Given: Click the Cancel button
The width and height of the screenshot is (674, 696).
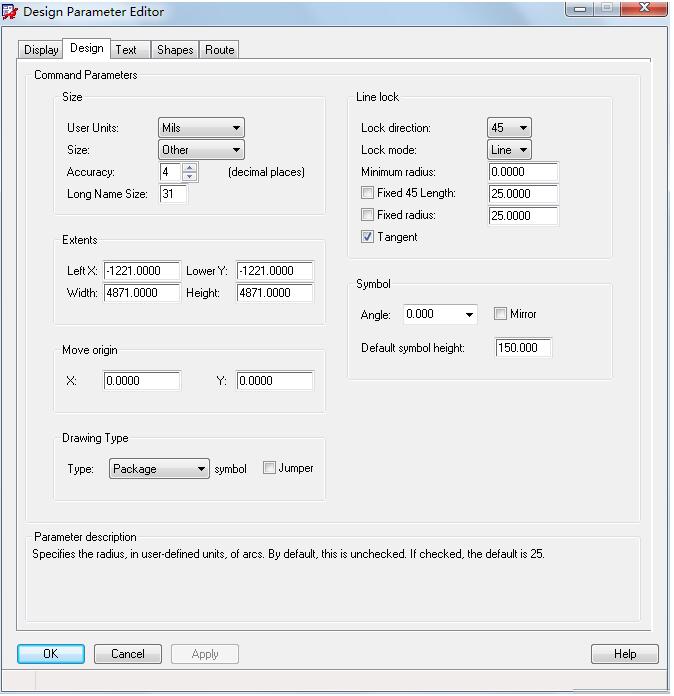Looking at the screenshot, I should click(x=128, y=654).
